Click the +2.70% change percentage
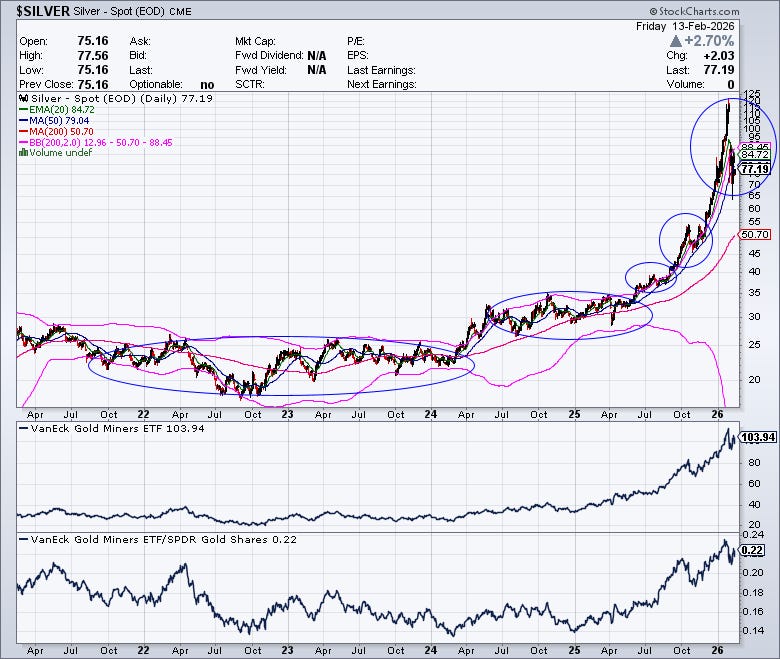The height and width of the screenshot is (659, 780). click(709, 41)
